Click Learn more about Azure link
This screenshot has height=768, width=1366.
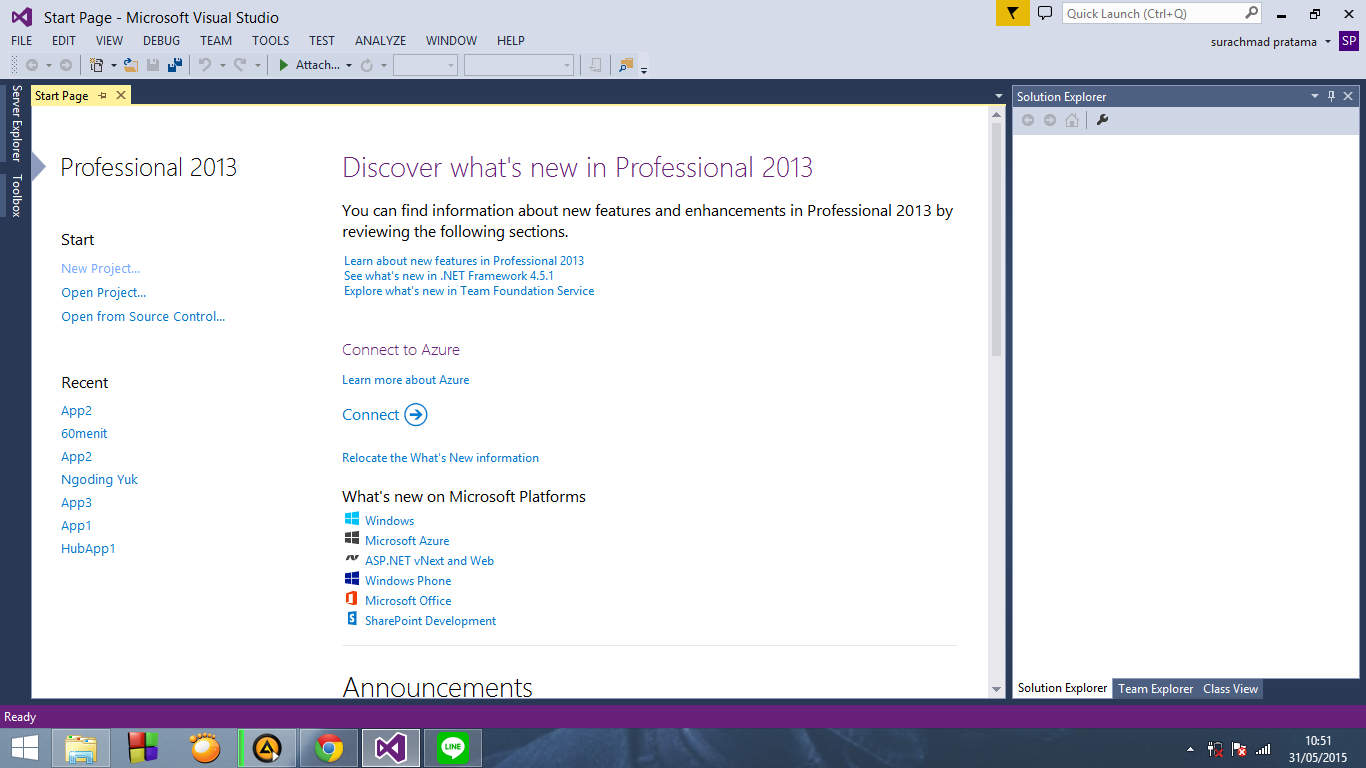coord(405,380)
